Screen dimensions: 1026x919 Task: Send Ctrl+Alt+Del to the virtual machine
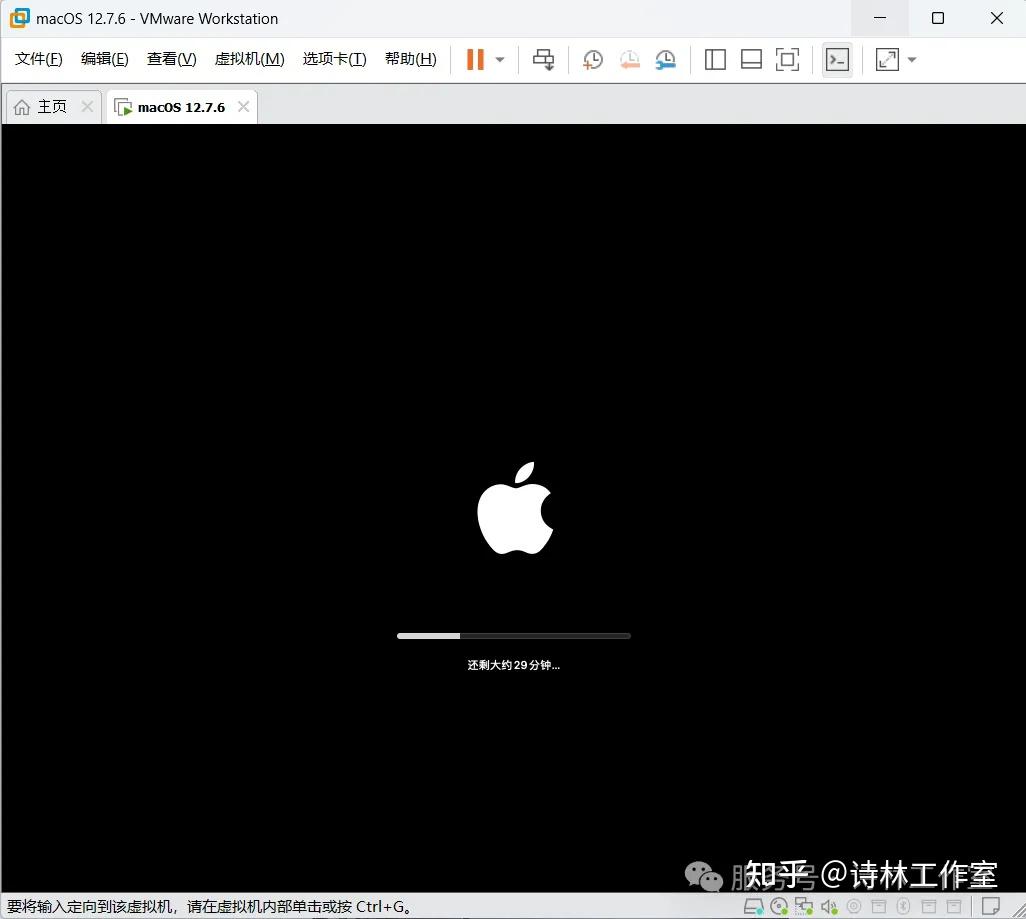(543, 60)
